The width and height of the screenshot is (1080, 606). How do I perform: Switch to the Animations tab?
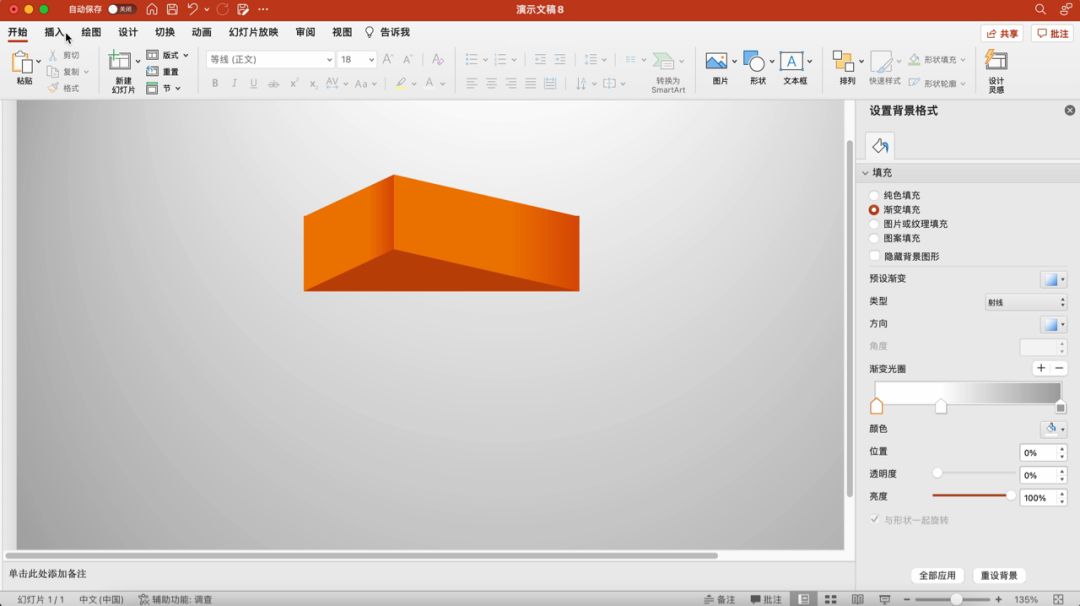point(201,32)
